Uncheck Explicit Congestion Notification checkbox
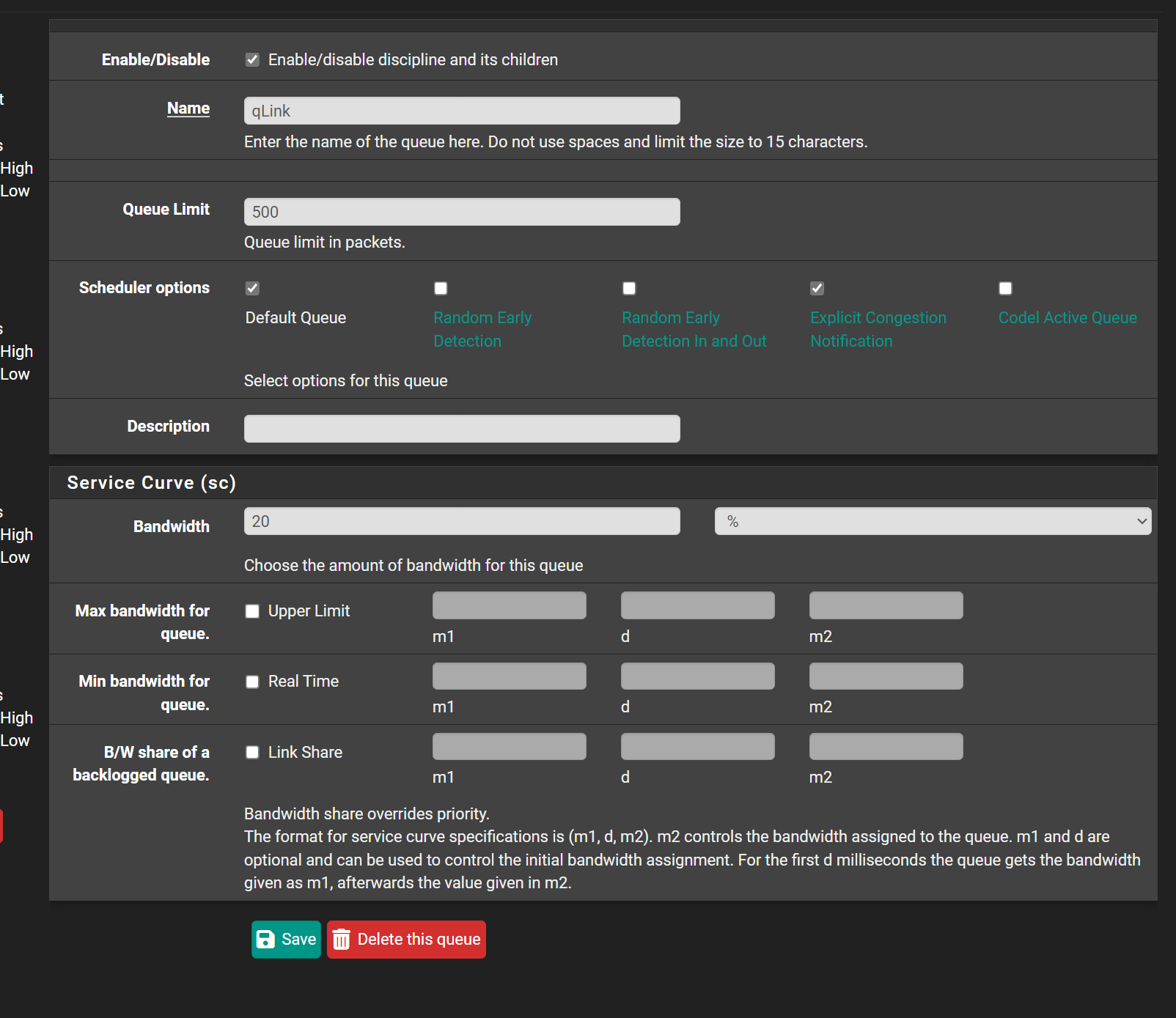This screenshot has width=1176, height=1018. (817, 288)
